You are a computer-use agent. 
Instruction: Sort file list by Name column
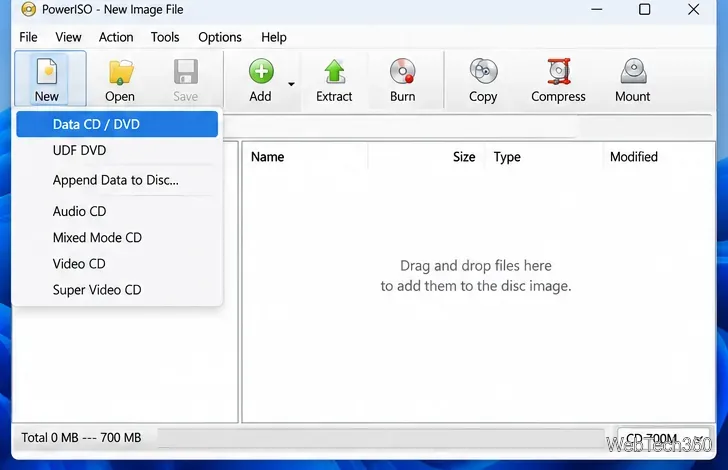(x=306, y=157)
